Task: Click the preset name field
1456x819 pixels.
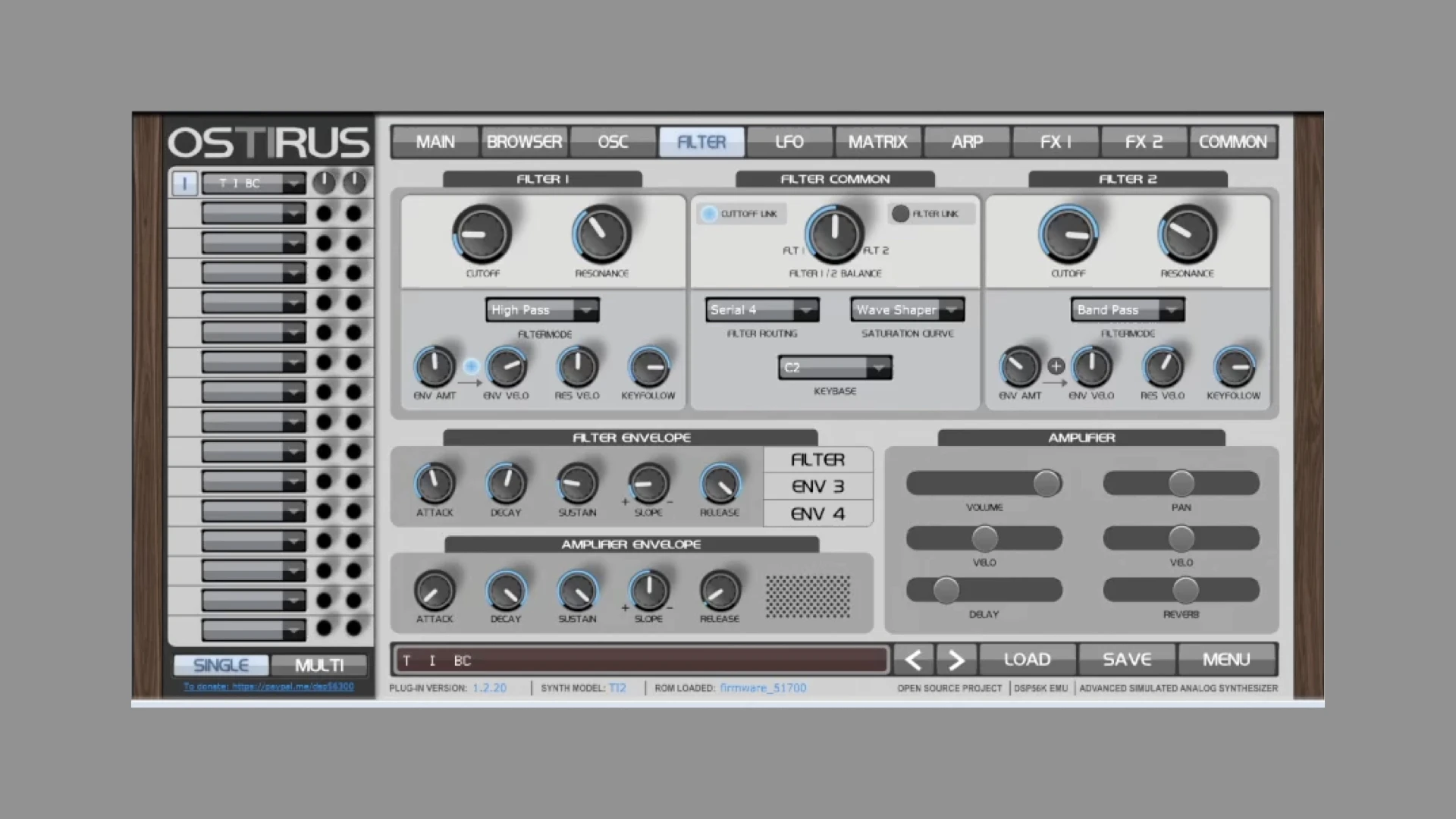Action: [641, 661]
